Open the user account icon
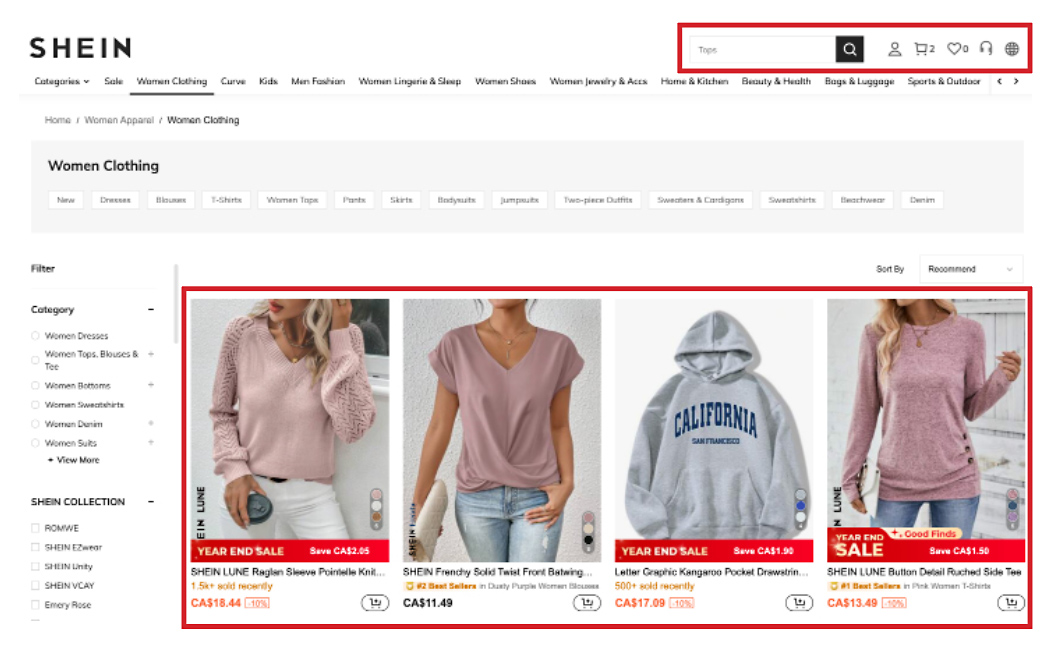Image resolution: width=1056 pixels, height=655 pixels. 895,49
